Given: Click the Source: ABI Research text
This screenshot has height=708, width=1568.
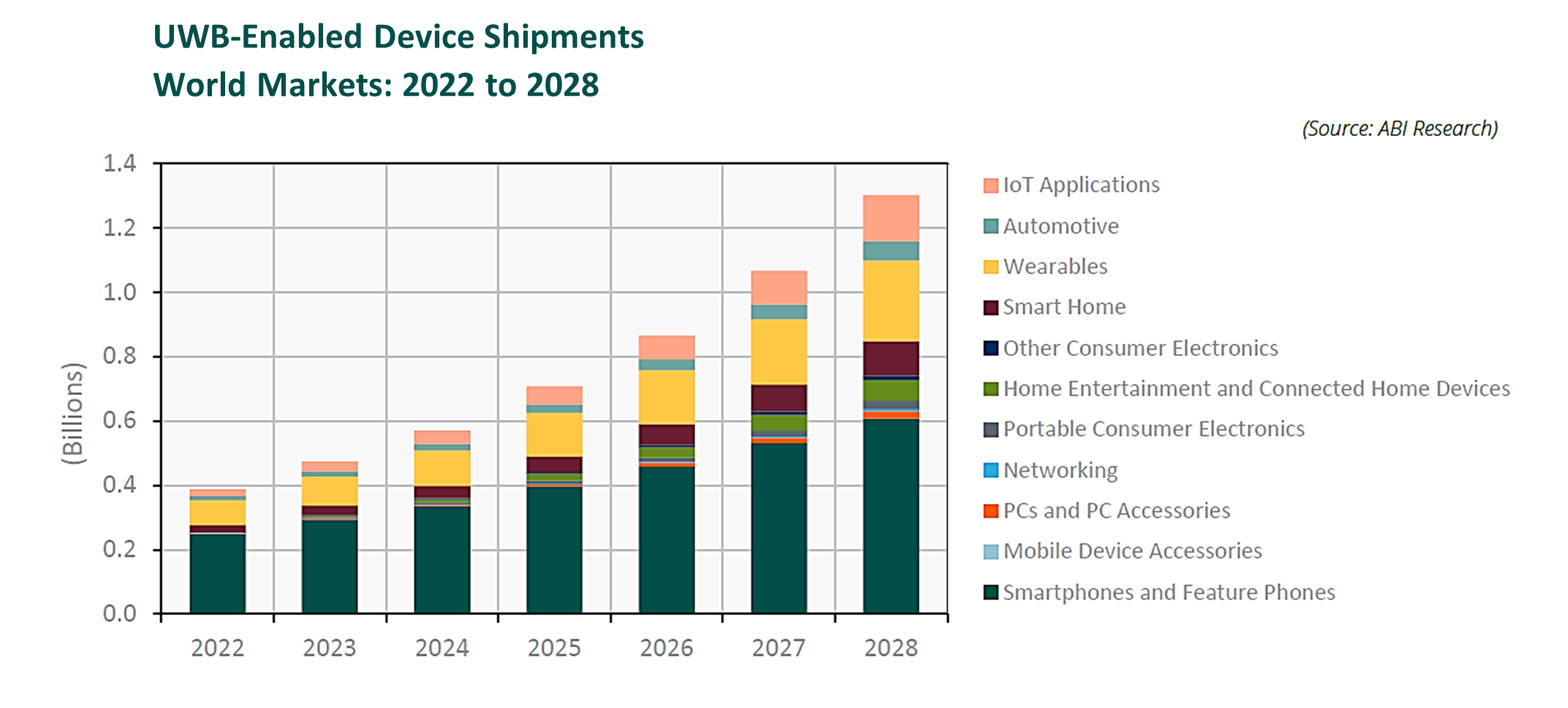Looking at the screenshot, I should click(x=1399, y=129).
